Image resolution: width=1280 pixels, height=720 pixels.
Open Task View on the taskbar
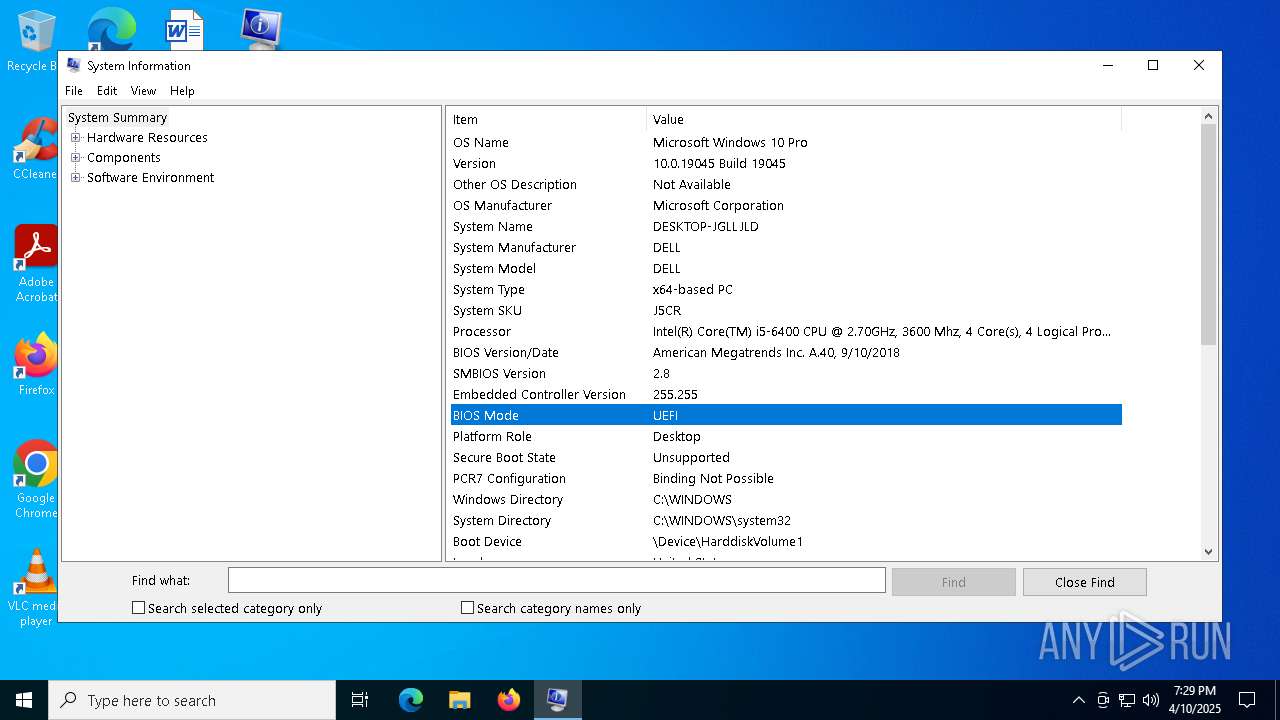pos(360,700)
